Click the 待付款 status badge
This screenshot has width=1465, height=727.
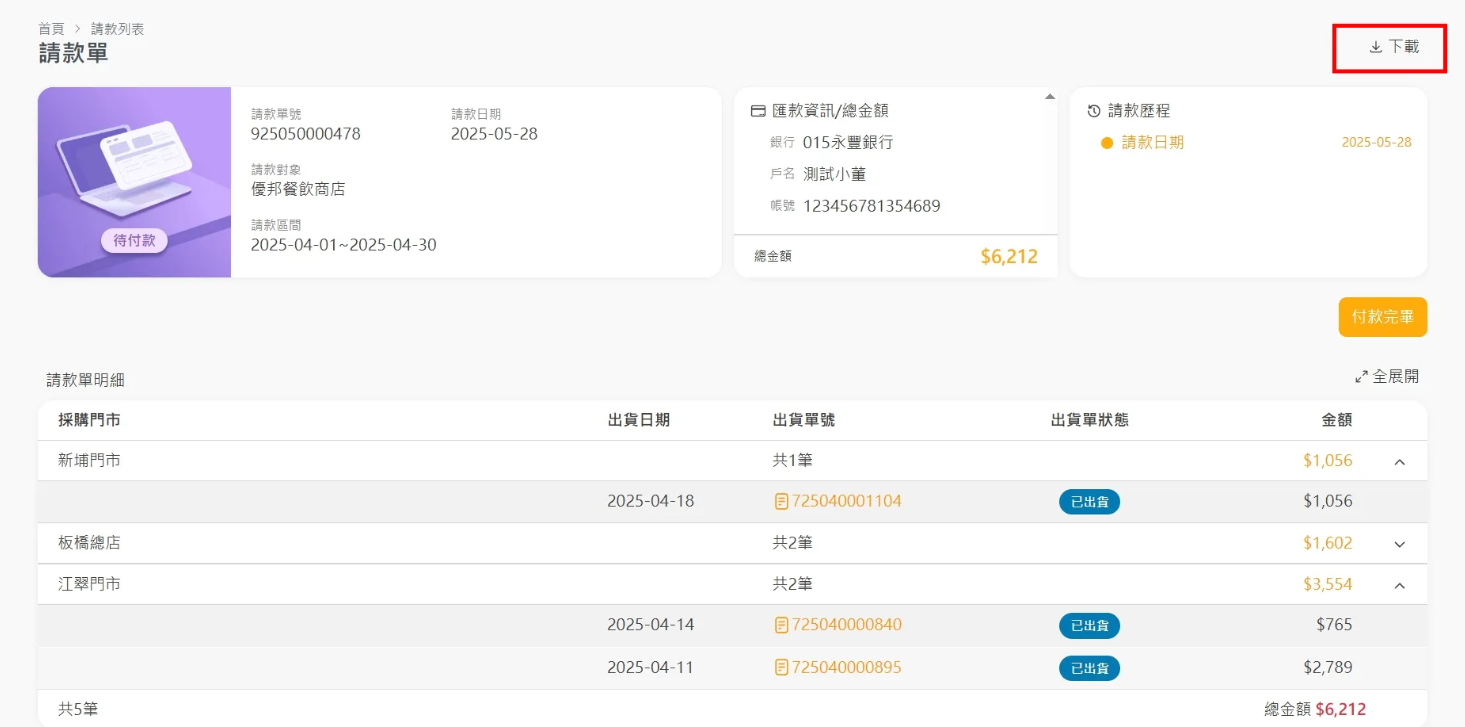pos(135,240)
